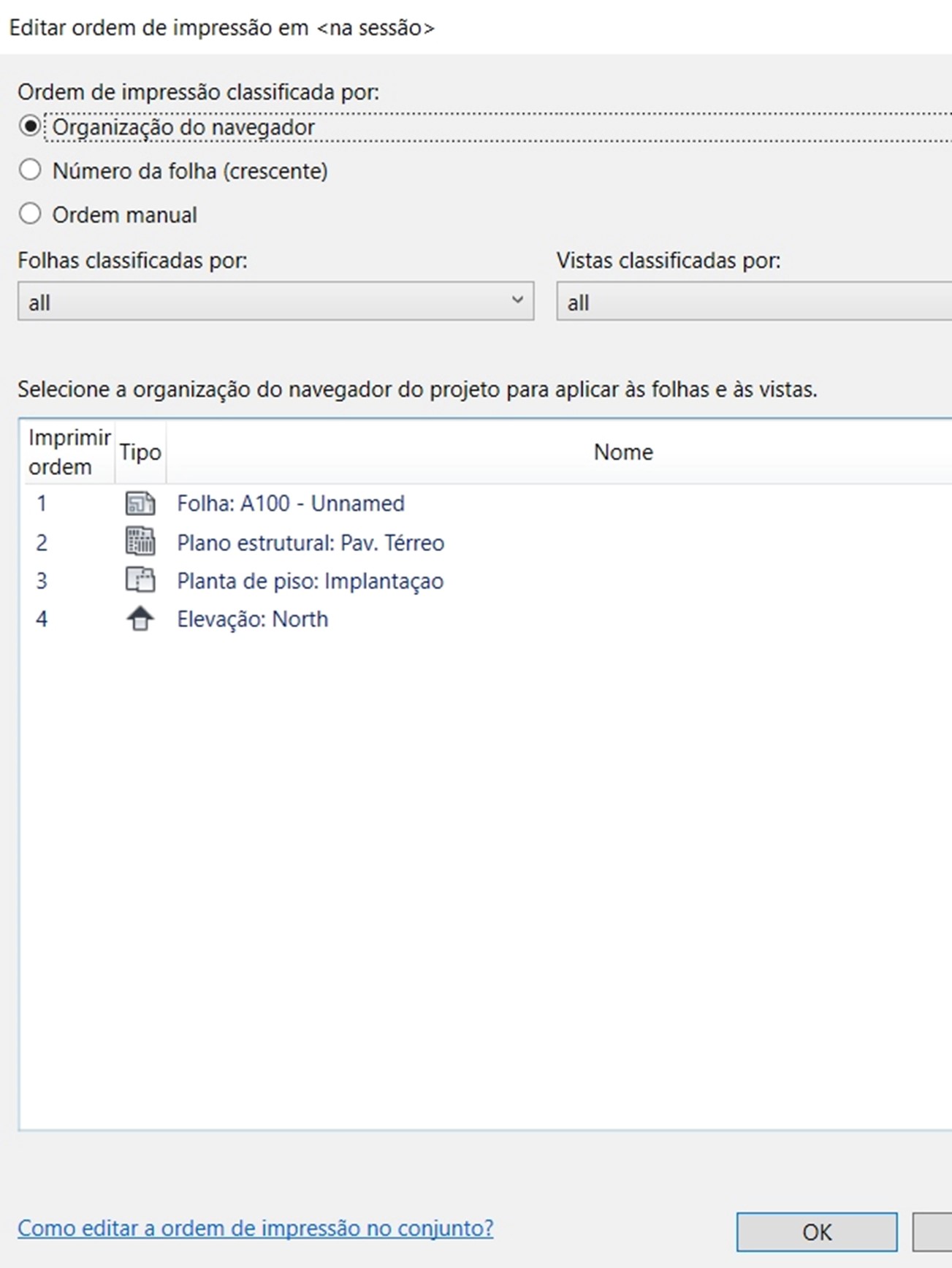Click the elevation icon for North
Viewport: 952px width, 1268px height.
coord(140,619)
